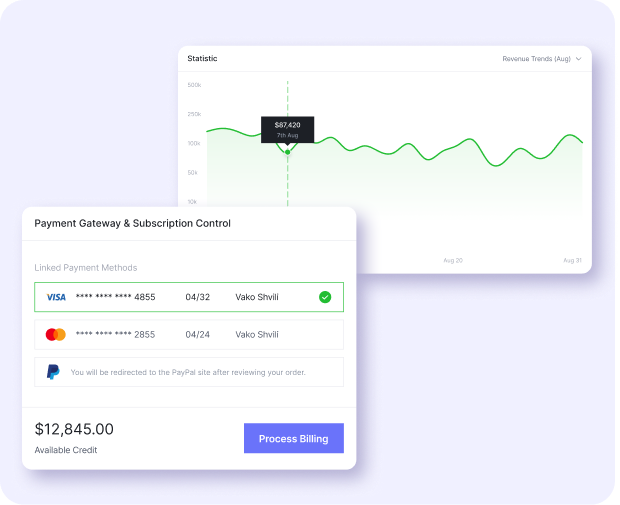The height and width of the screenshot is (505, 620).
Task: Click the Statistic panel title
Action: pos(202,59)
